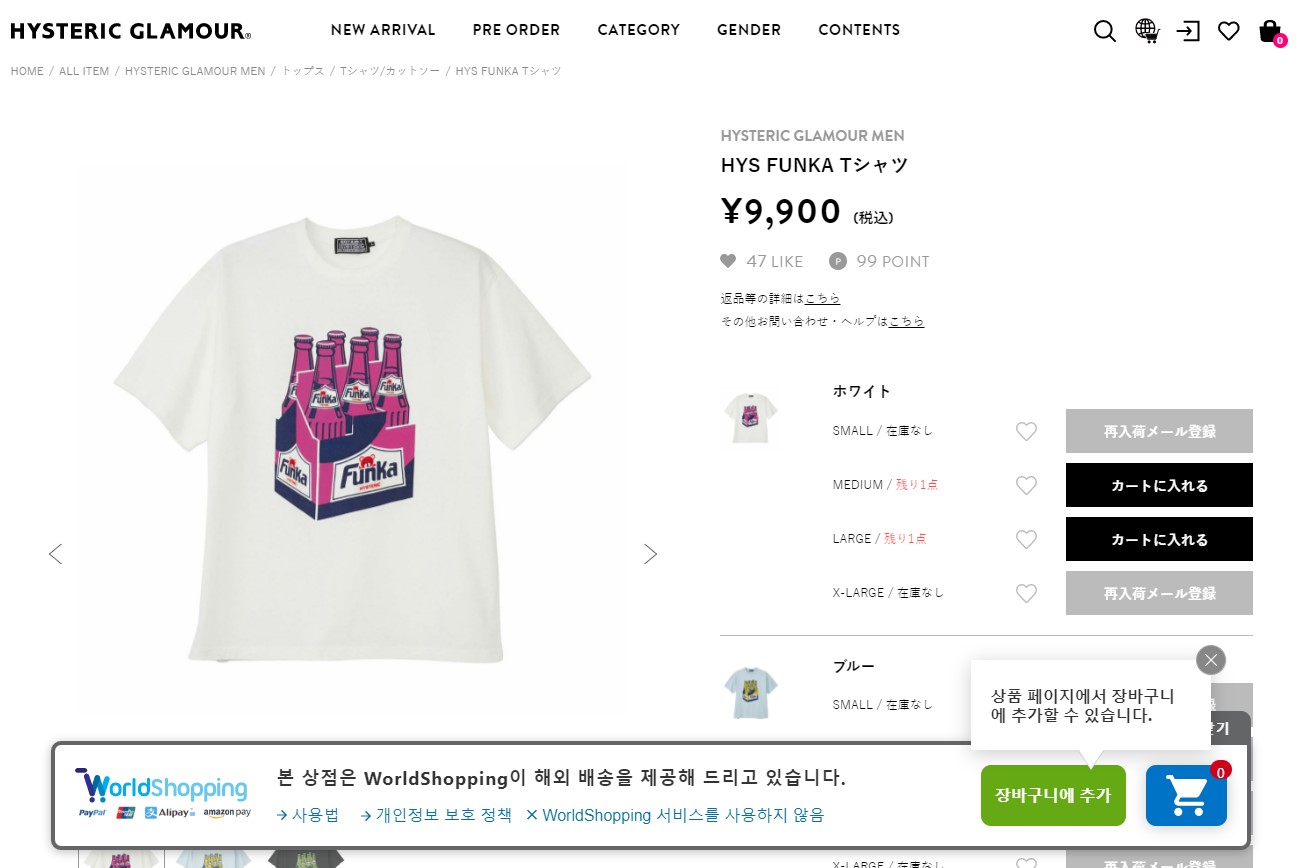Favorite the white LARGE size heart
This screenshot has height=868, width=1297.
pos(1026,540)
